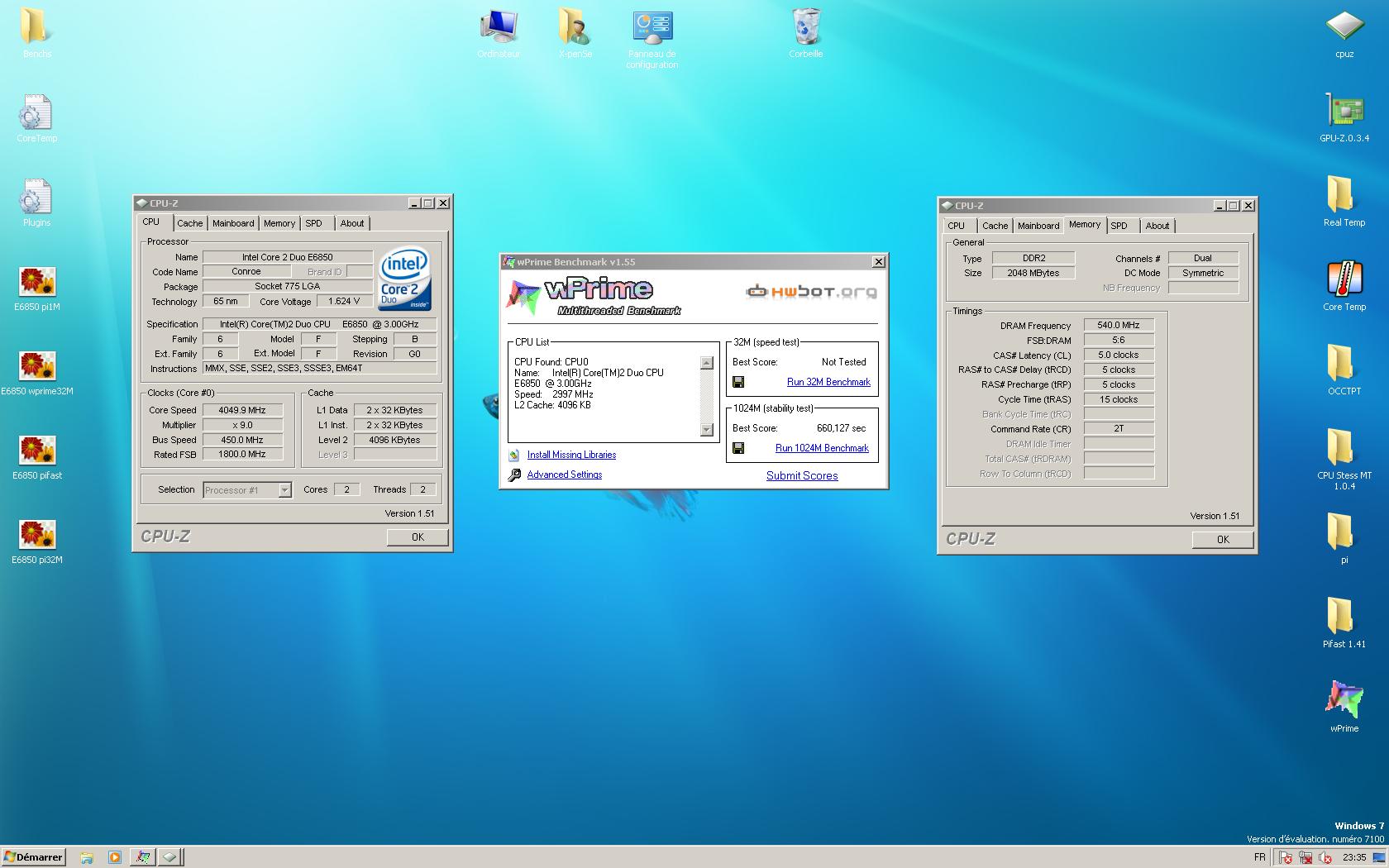
Task: Click the Install Missing Libraries icon
Action: tap(514, 455)
